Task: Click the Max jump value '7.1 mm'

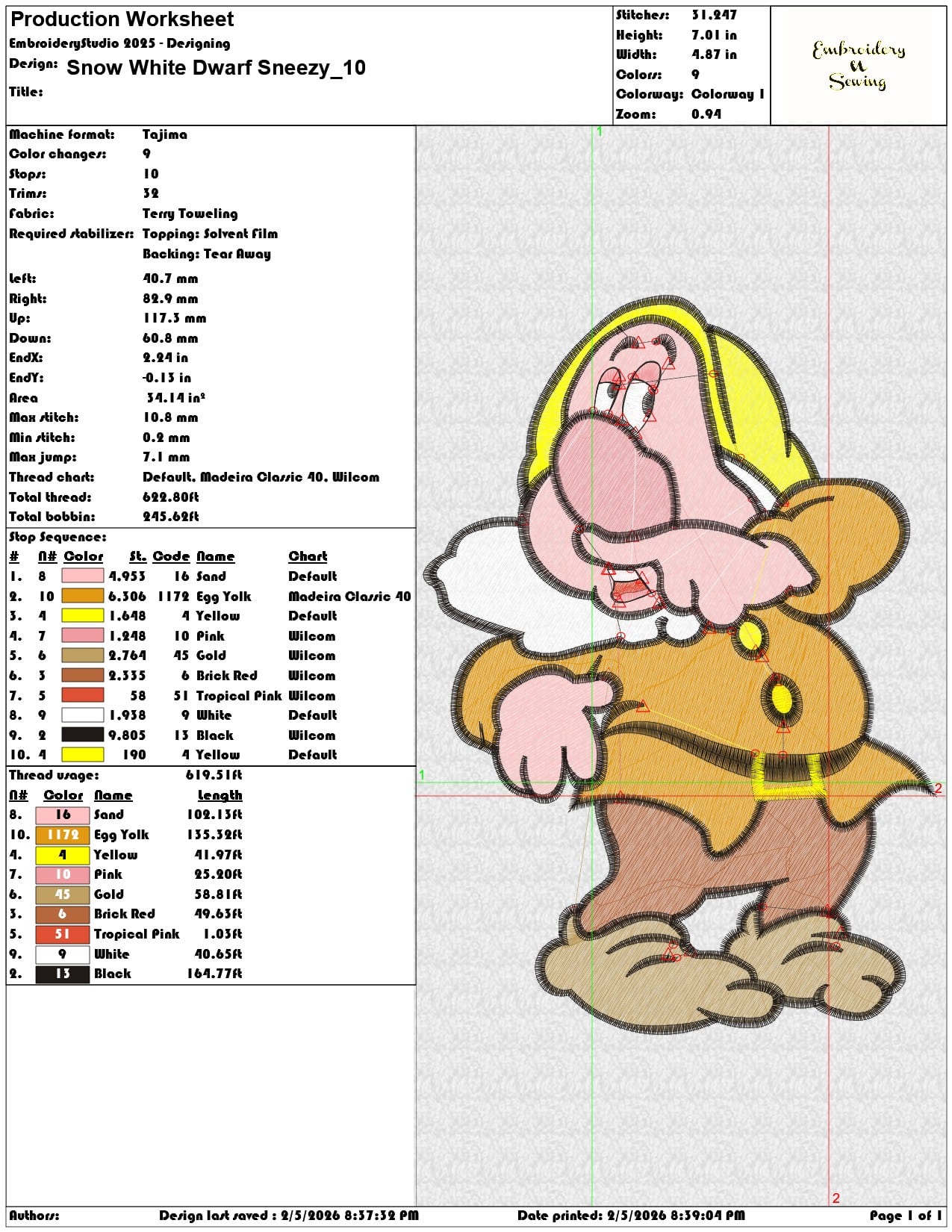Action: (167, 457)
